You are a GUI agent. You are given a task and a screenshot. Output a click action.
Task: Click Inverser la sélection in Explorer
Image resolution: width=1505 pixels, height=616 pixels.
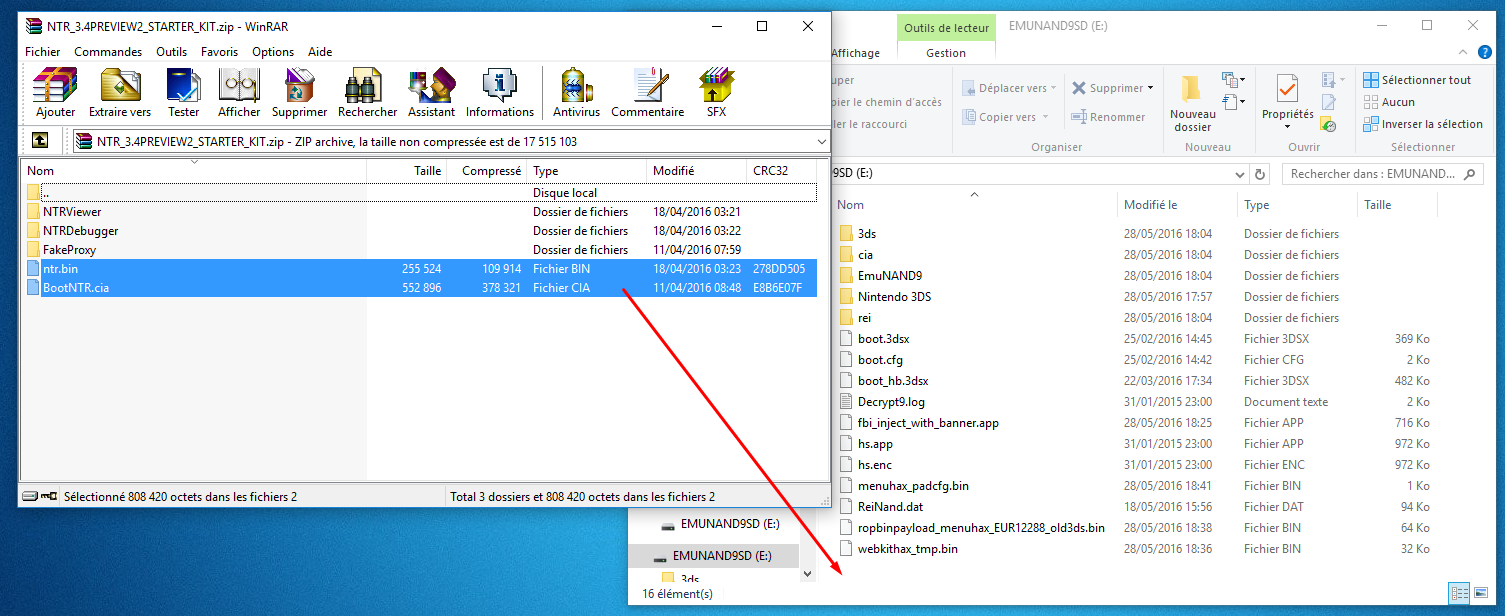tap(1423, 124)
